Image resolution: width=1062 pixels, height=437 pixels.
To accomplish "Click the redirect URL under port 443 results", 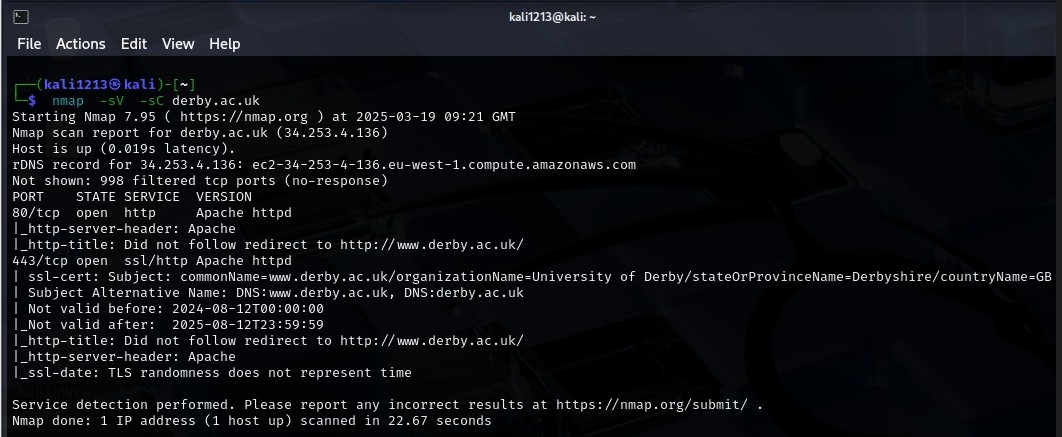I will click(x=443, y=340).
